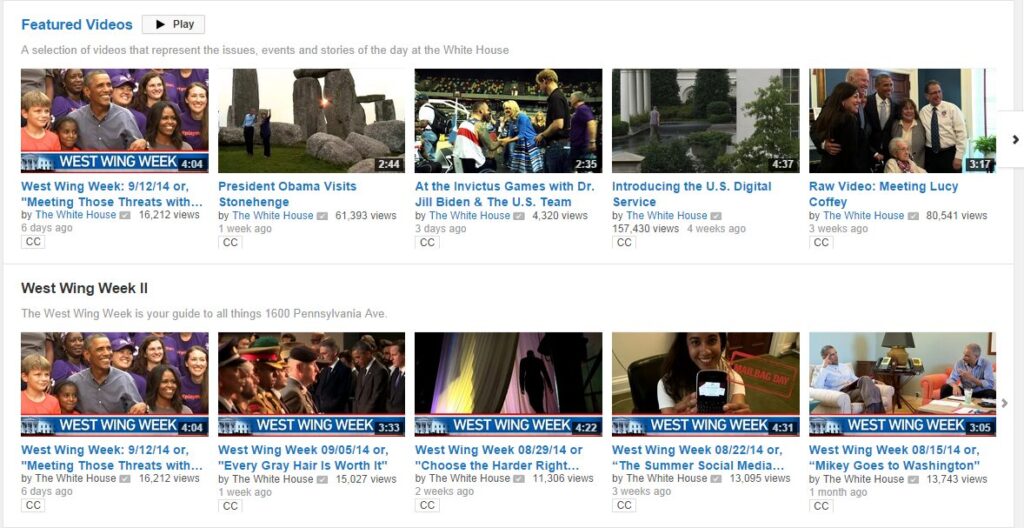This screenshot has height=528, width=1024.
Task: Click the verified badge beside the Stonehenge video channel name
Action: coord(323,216)
